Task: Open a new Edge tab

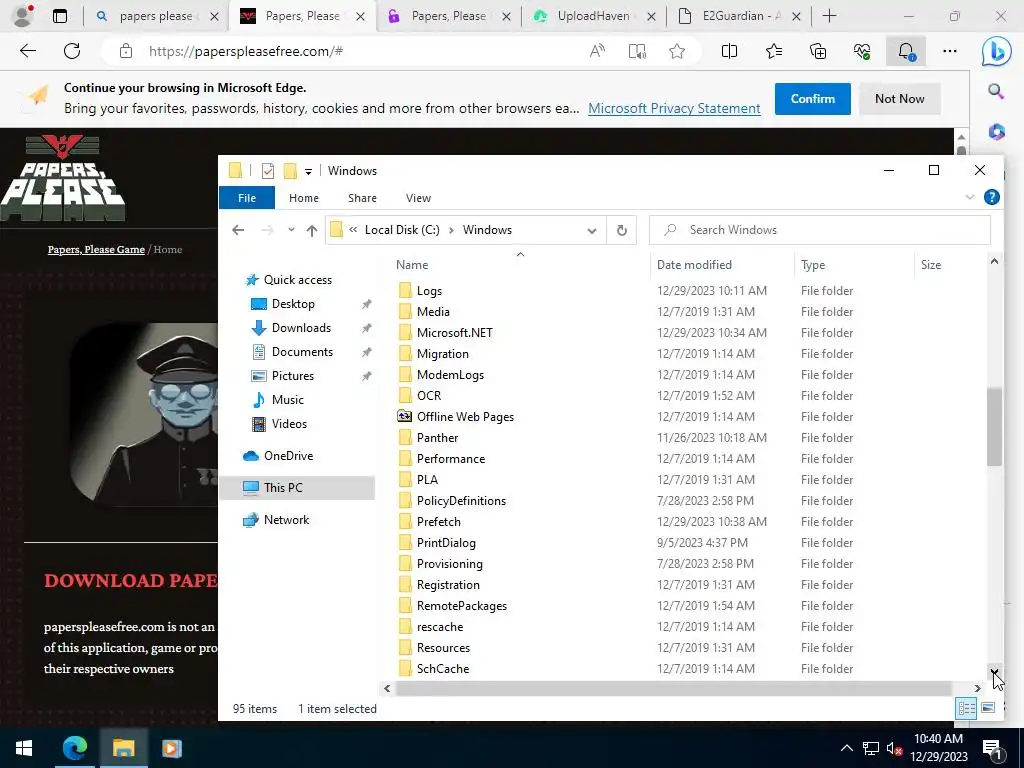Action: pos(829,16)
